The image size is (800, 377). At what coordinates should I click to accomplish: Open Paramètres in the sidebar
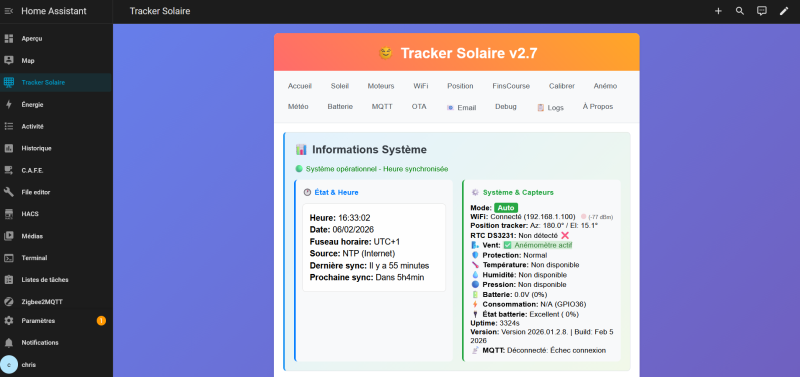click(x=56, y=320)
